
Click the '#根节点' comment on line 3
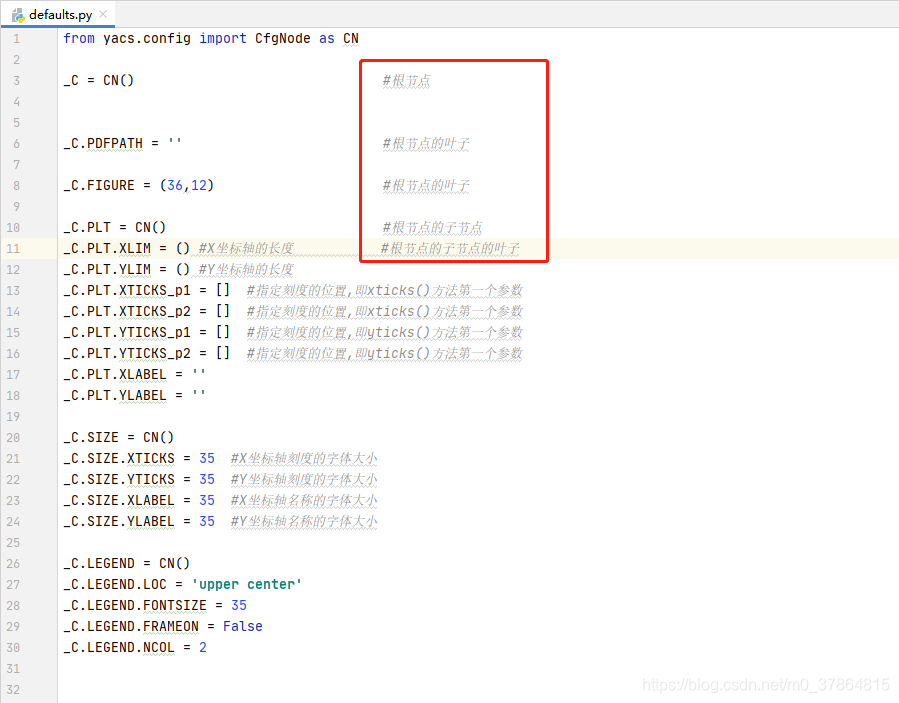406,81
